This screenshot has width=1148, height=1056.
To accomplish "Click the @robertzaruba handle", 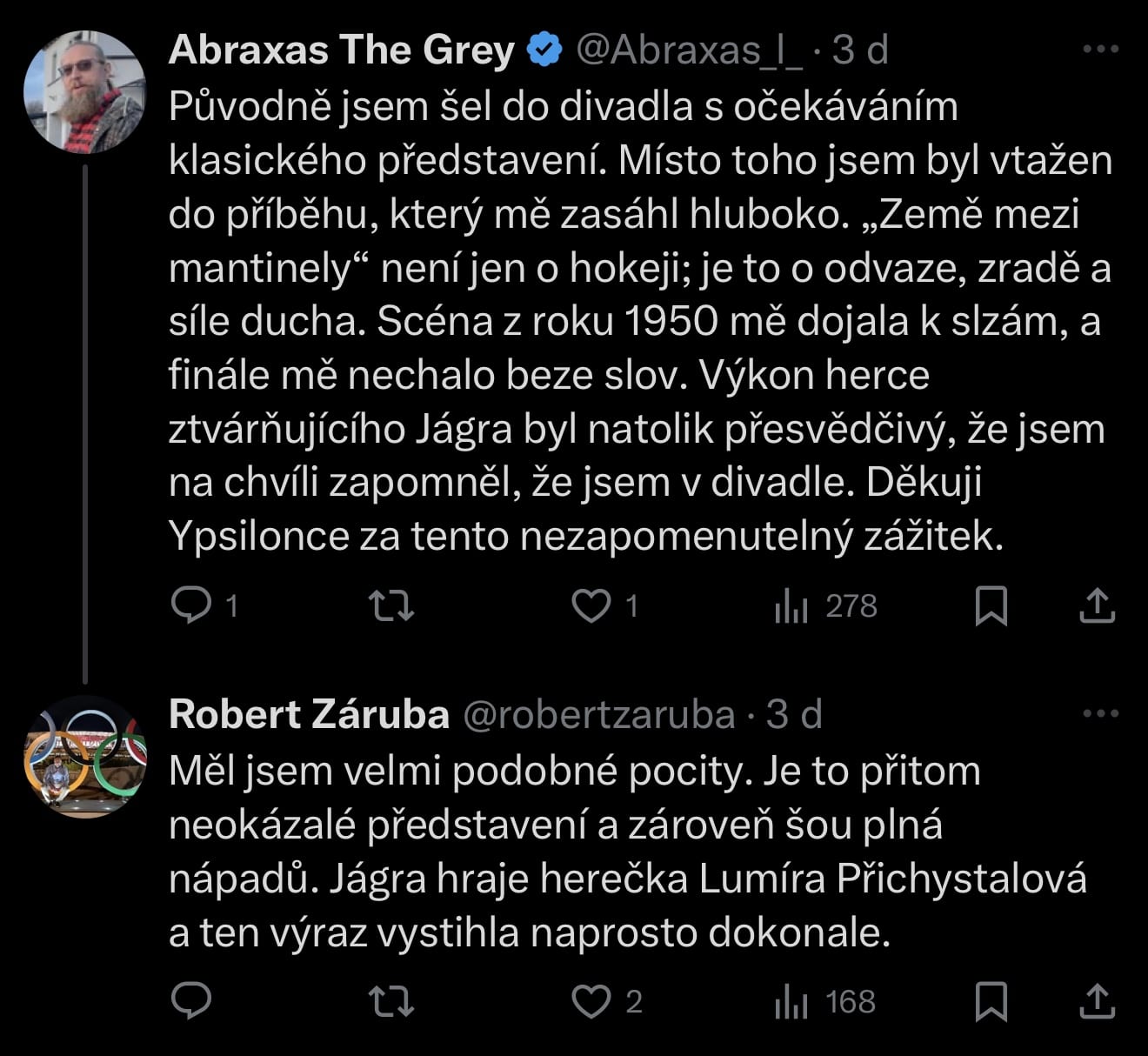I will coord(599,715).
